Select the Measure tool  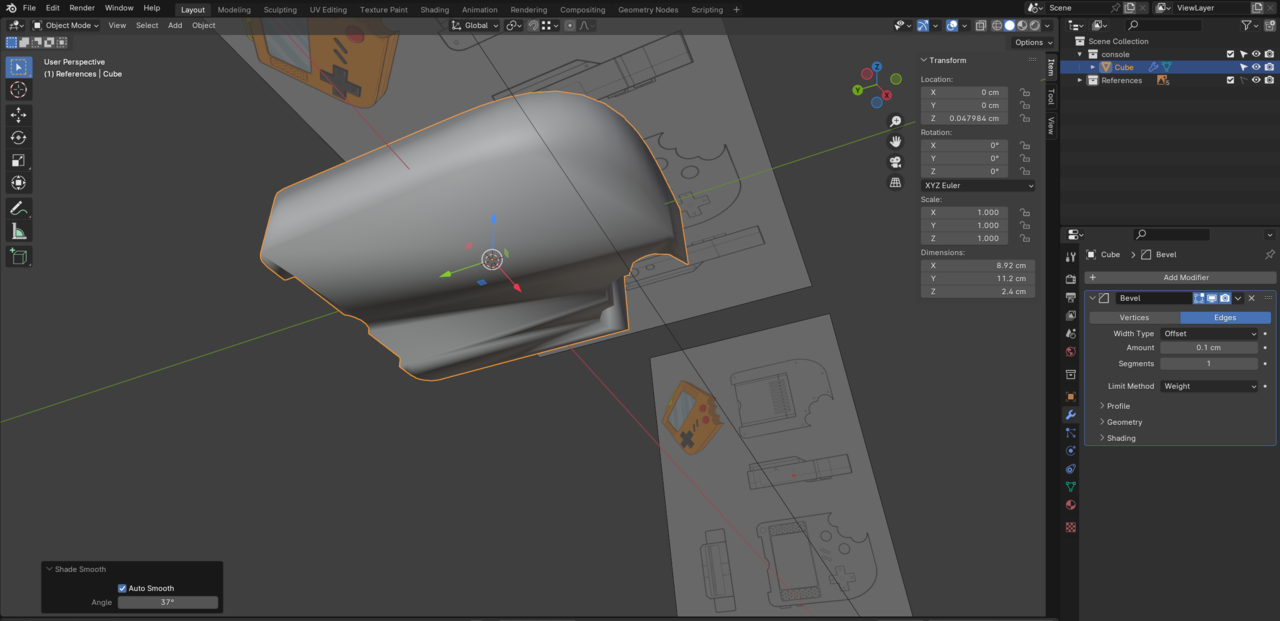[18, 232]
